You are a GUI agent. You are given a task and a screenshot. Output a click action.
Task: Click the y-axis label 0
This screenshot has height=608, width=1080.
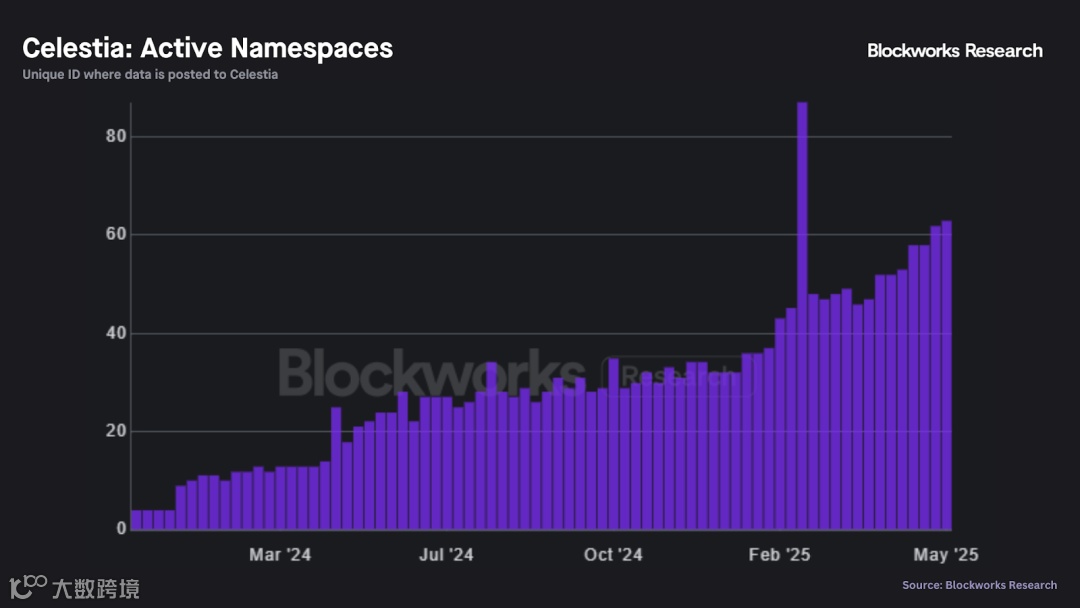click(x=122, y=528)
